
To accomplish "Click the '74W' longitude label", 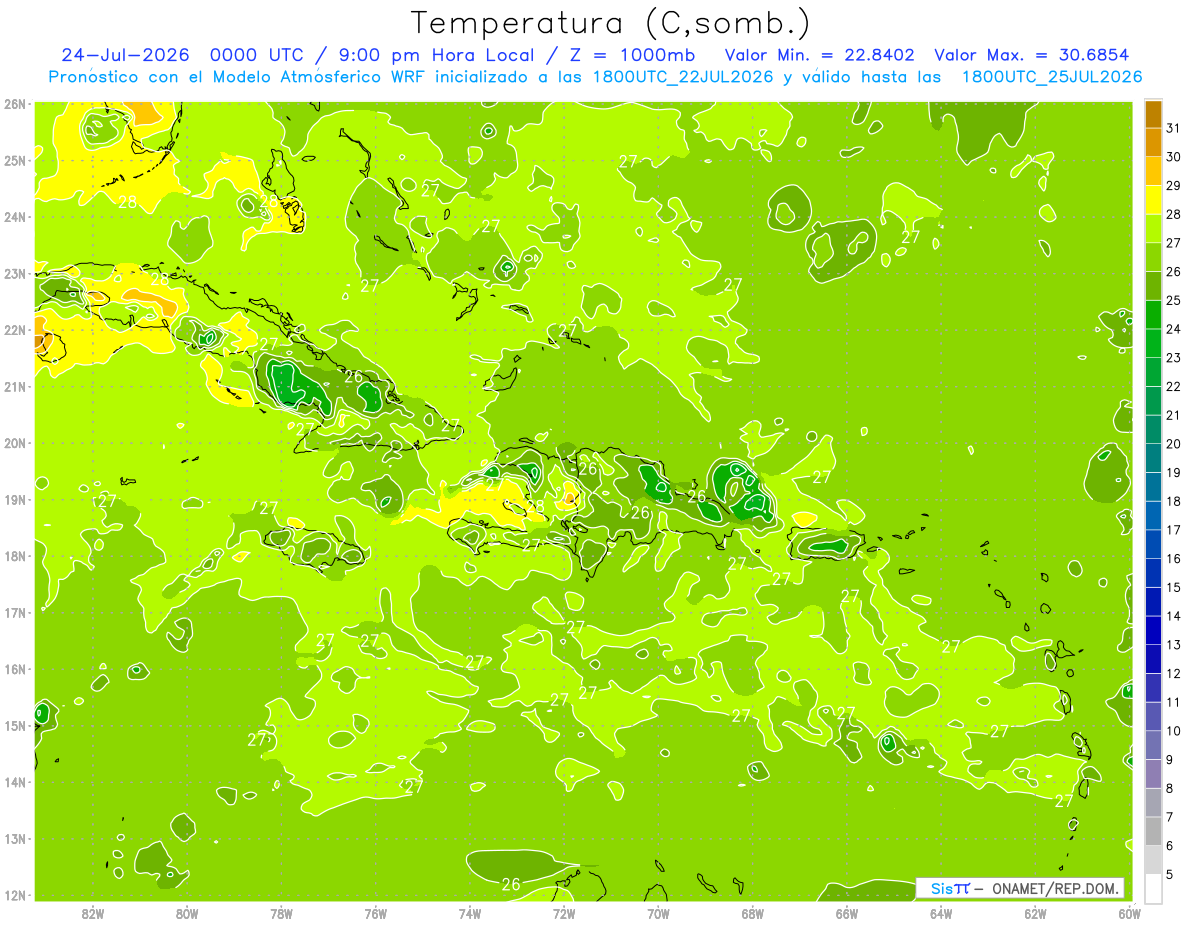I will (470, 913).
